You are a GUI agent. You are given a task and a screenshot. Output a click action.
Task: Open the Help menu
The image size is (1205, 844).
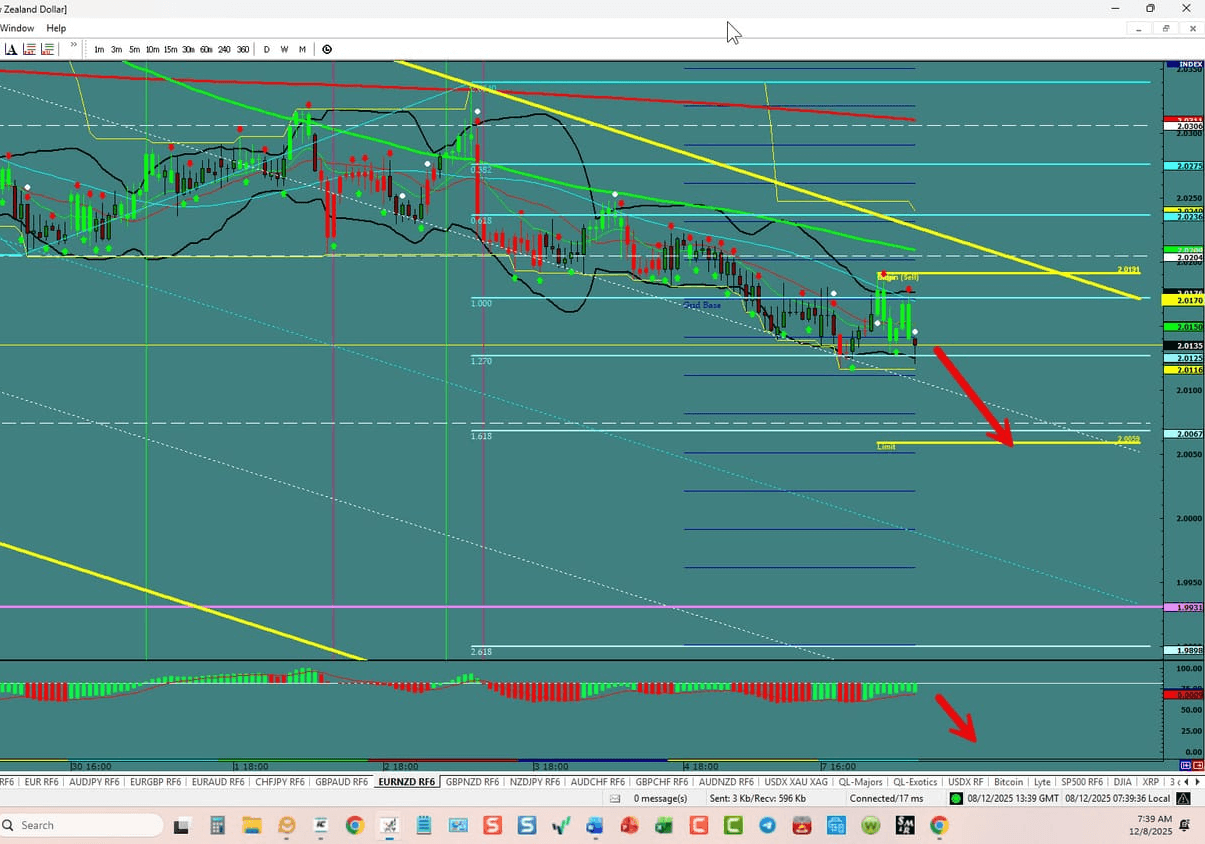[x=56, y=28]
